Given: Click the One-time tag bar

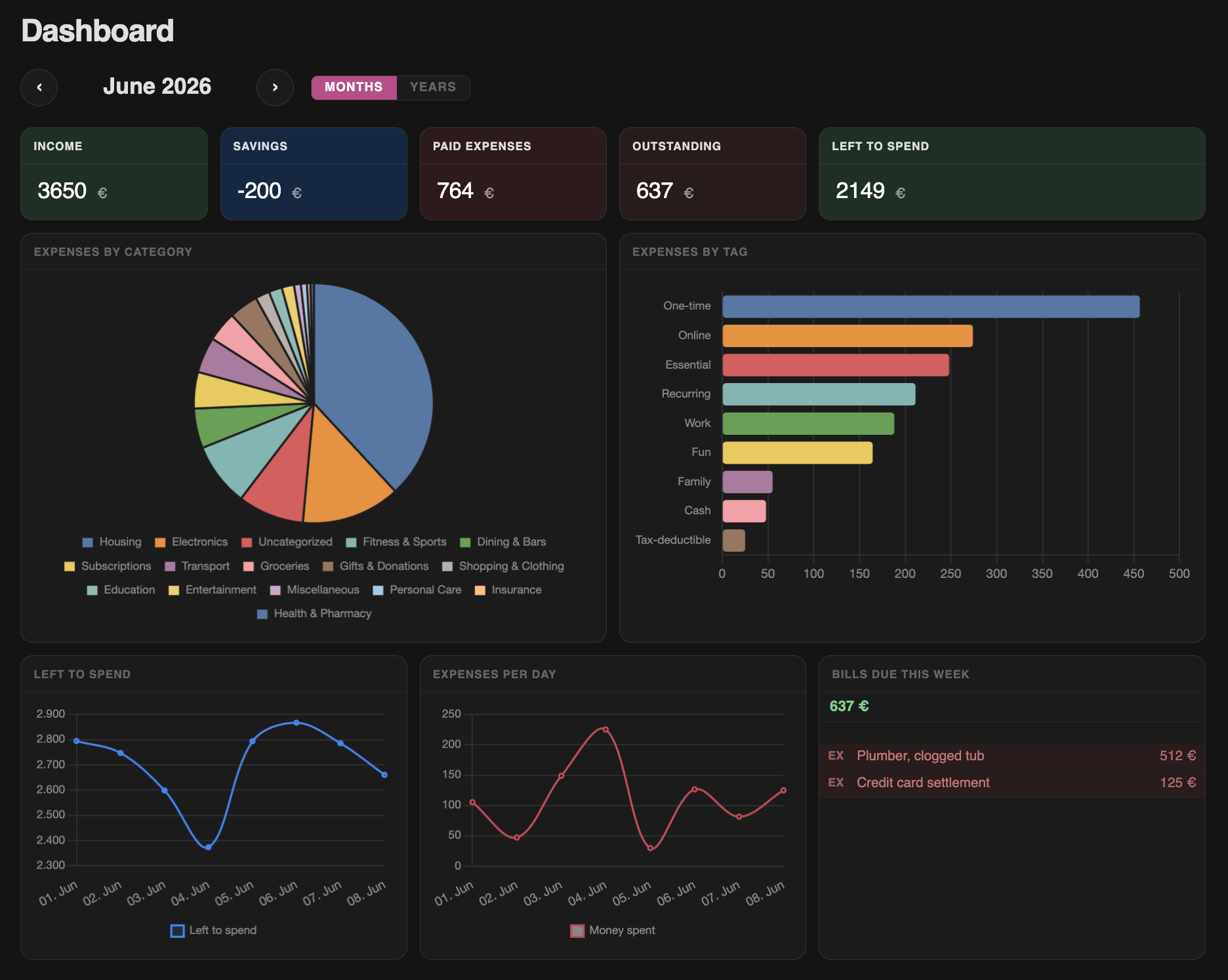Looking at the screenshot, I should pos(931,306).
